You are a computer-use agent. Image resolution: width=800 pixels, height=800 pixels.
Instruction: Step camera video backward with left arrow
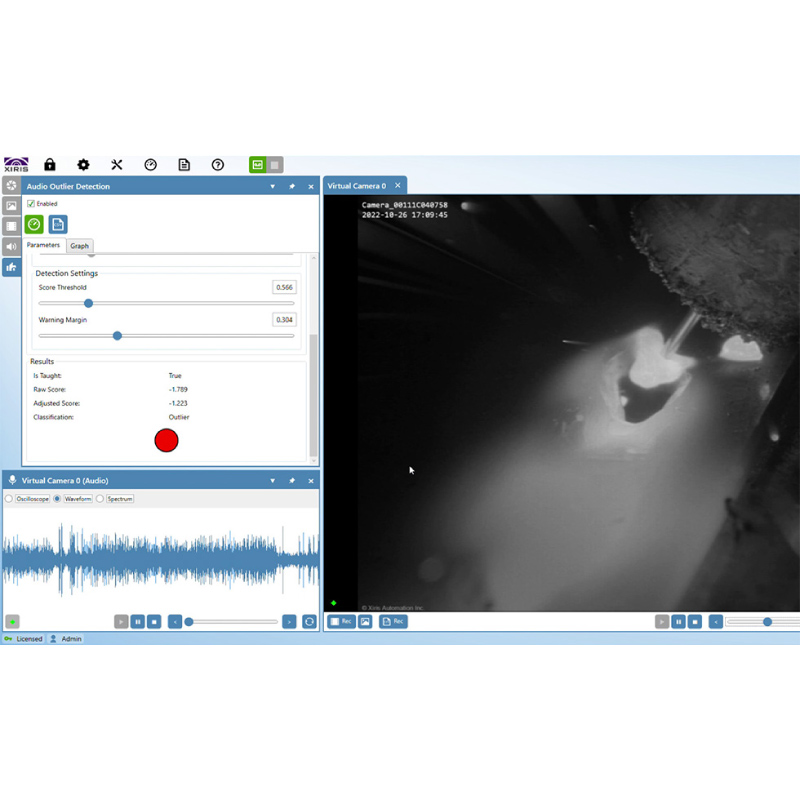point(716,622)
